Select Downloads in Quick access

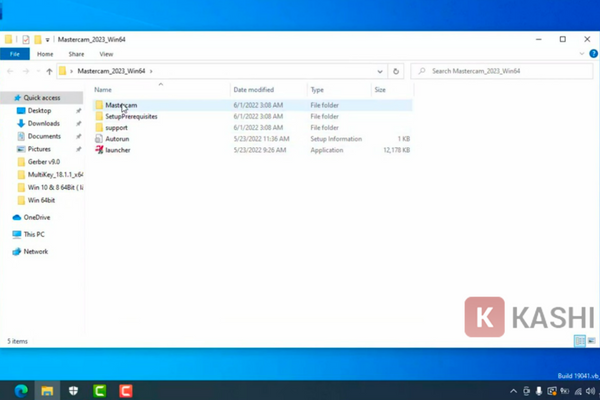tap(43, 123)
